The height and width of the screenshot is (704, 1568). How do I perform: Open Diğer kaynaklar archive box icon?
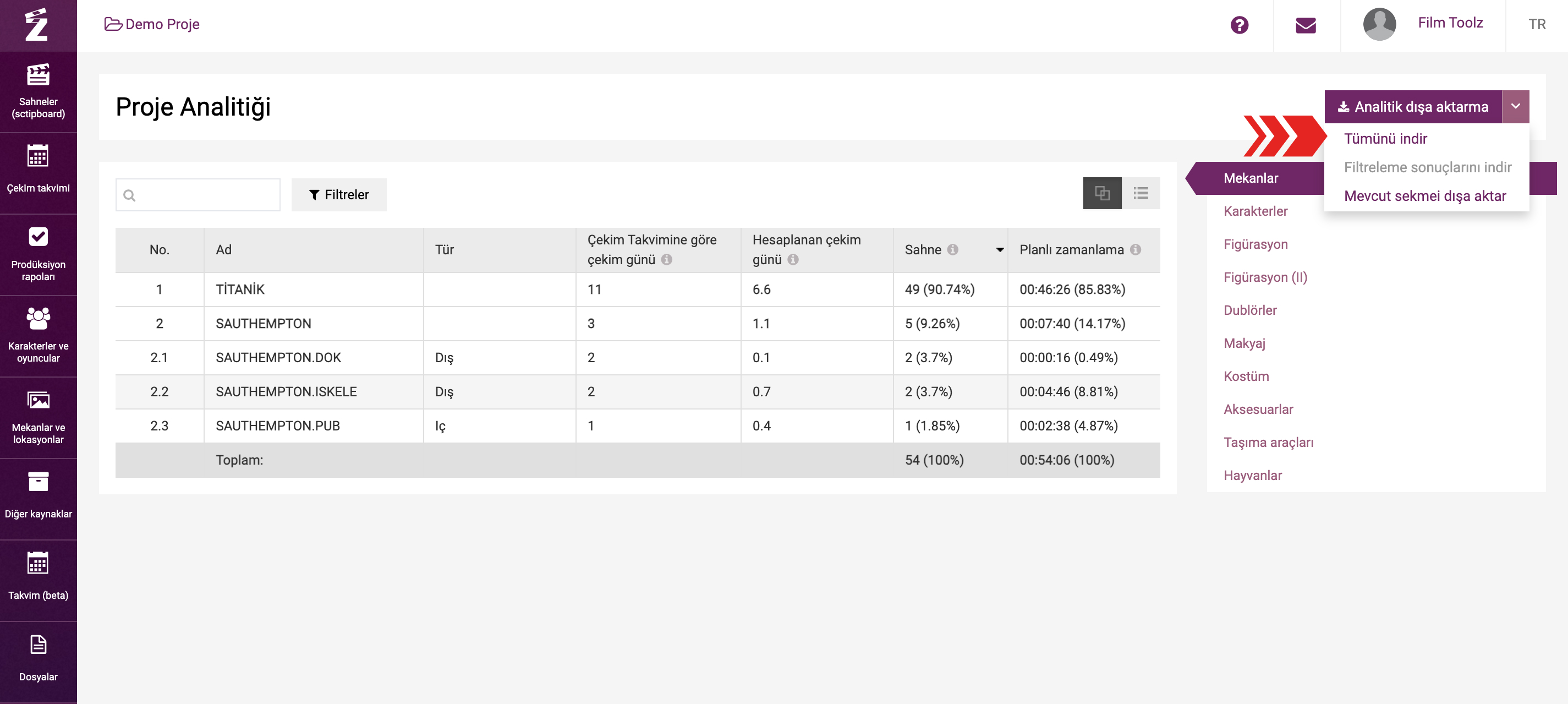pyautogui.click(x=38, y=481)
